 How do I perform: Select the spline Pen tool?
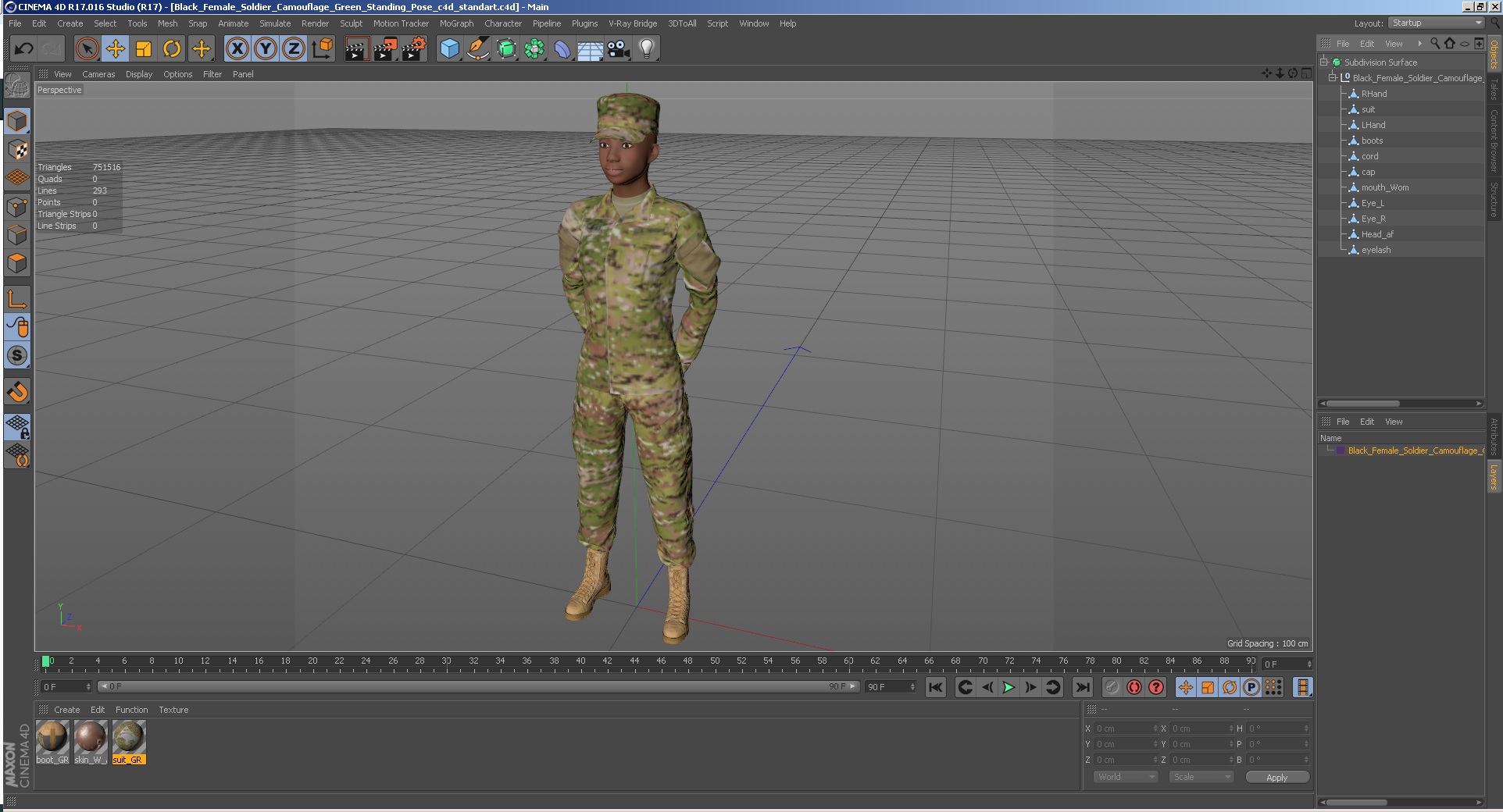478,49
